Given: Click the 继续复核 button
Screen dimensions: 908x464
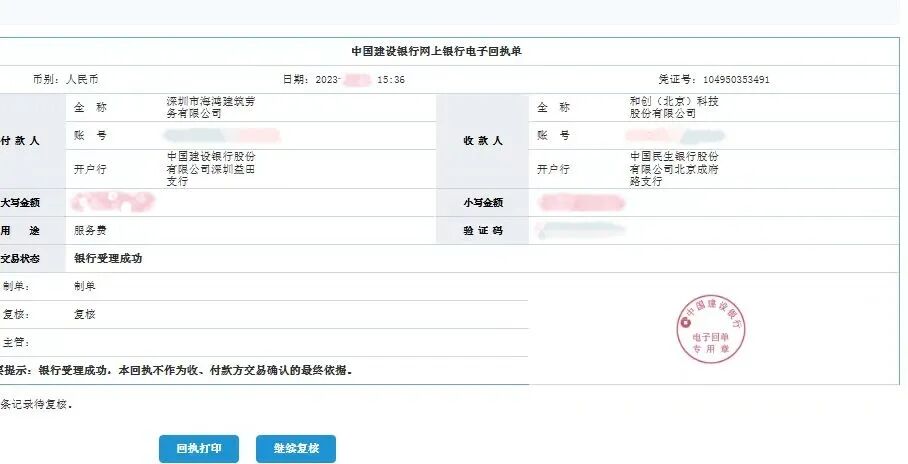Looking at the screenshot, I should [x=296, y=448].
